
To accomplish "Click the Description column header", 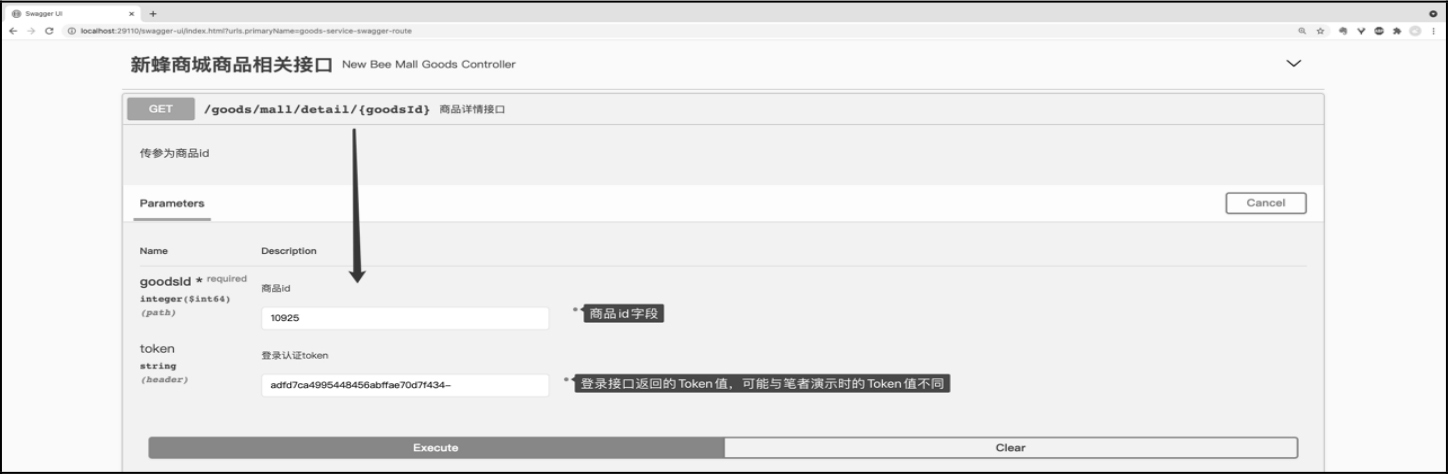I will (x=289, y=251).
